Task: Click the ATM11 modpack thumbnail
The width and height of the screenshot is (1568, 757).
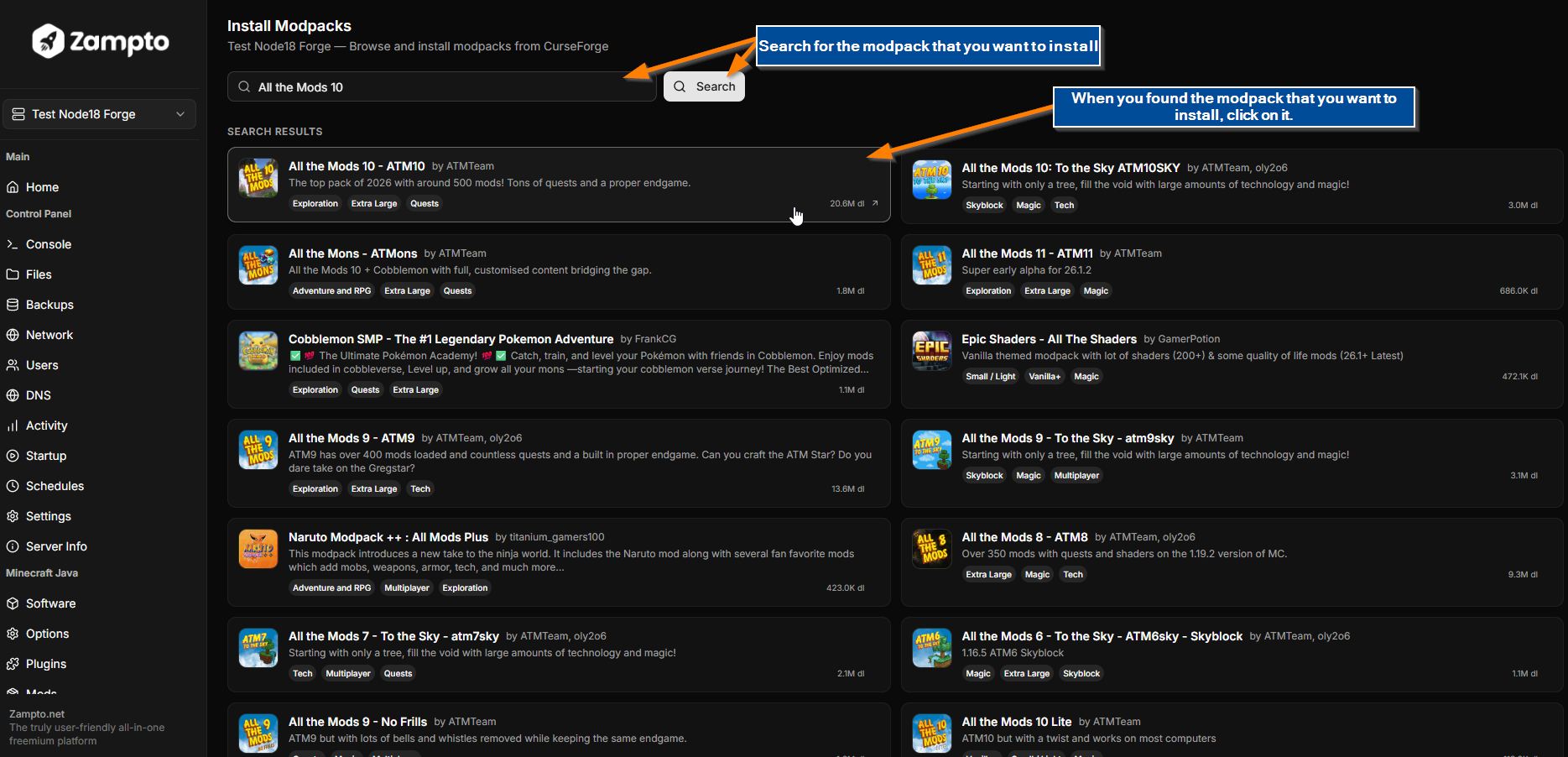Action: [x=931, y=265]
